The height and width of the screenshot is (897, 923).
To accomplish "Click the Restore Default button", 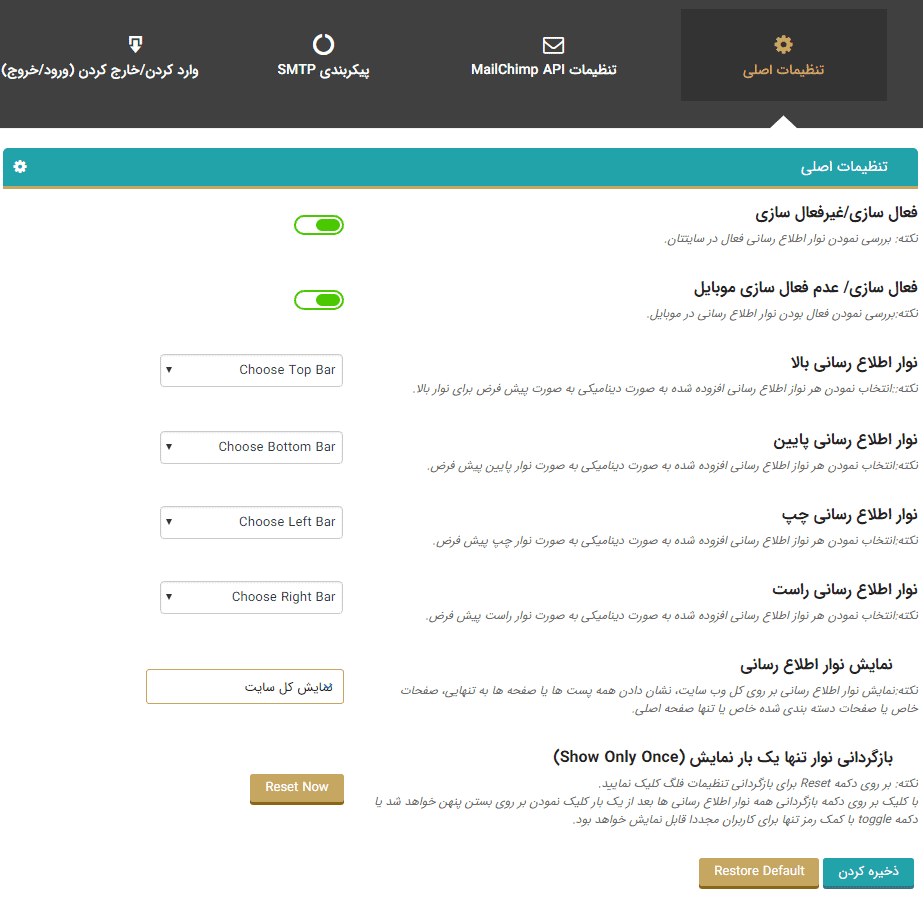I will 759,872.
